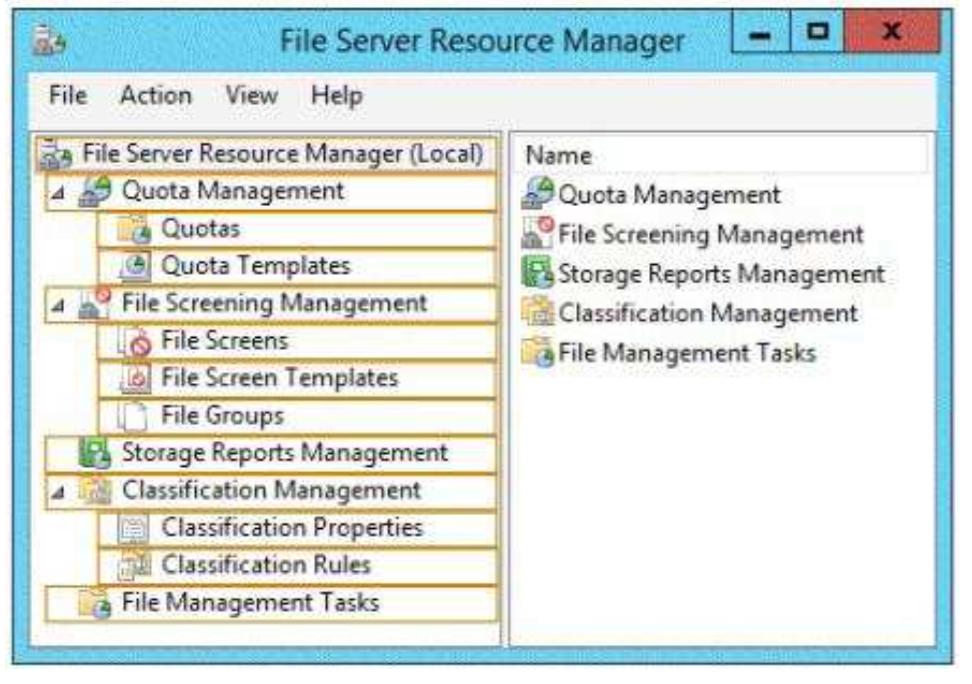Click the File Server Resource Manager title bar icon
This screenshot has width=972, height=684.
point(49,38)
